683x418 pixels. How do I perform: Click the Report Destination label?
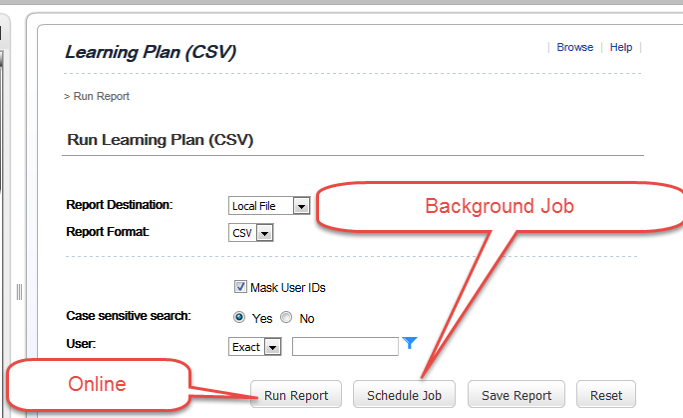pos(119,205)
